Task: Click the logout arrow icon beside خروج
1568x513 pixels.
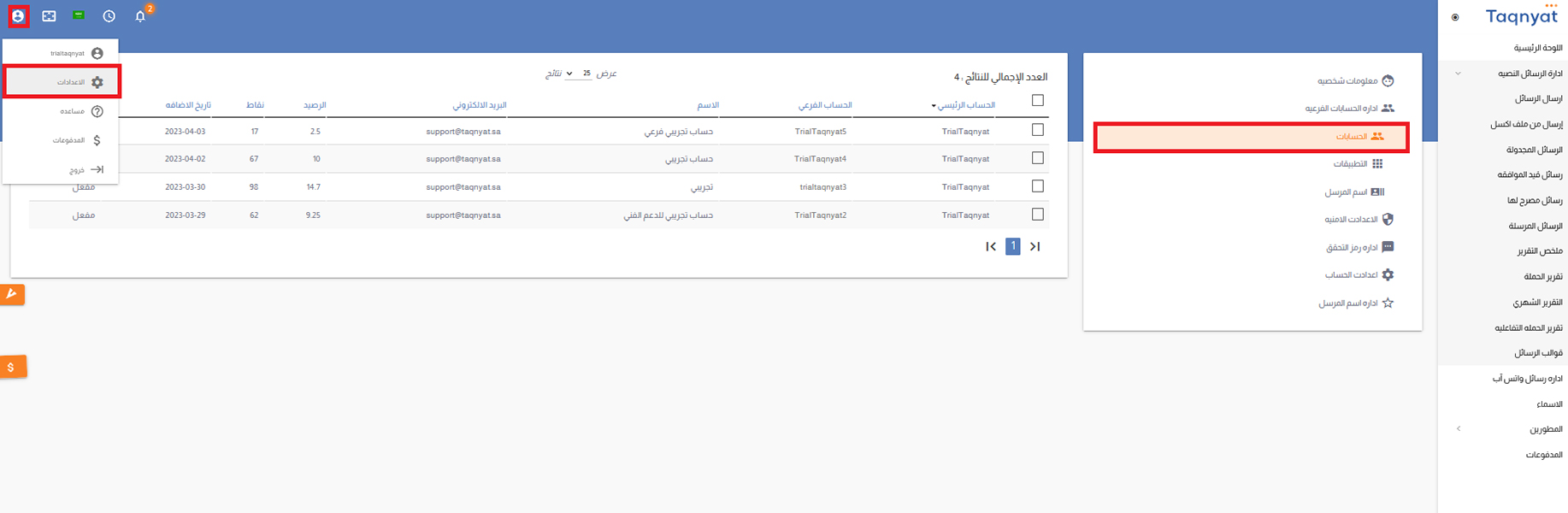Action: tap(97, 169)
